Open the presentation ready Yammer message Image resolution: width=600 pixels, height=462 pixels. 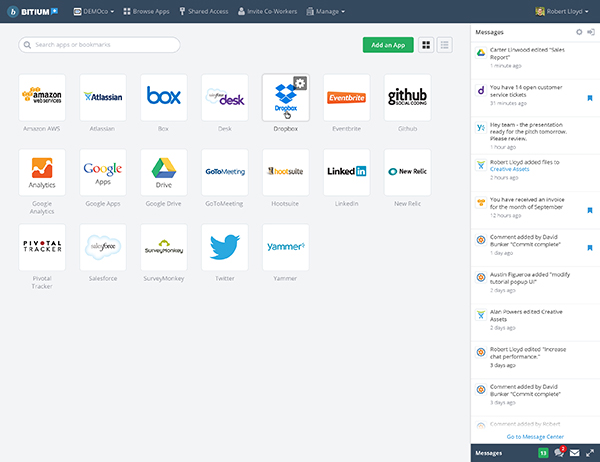(x=535, y=136)
